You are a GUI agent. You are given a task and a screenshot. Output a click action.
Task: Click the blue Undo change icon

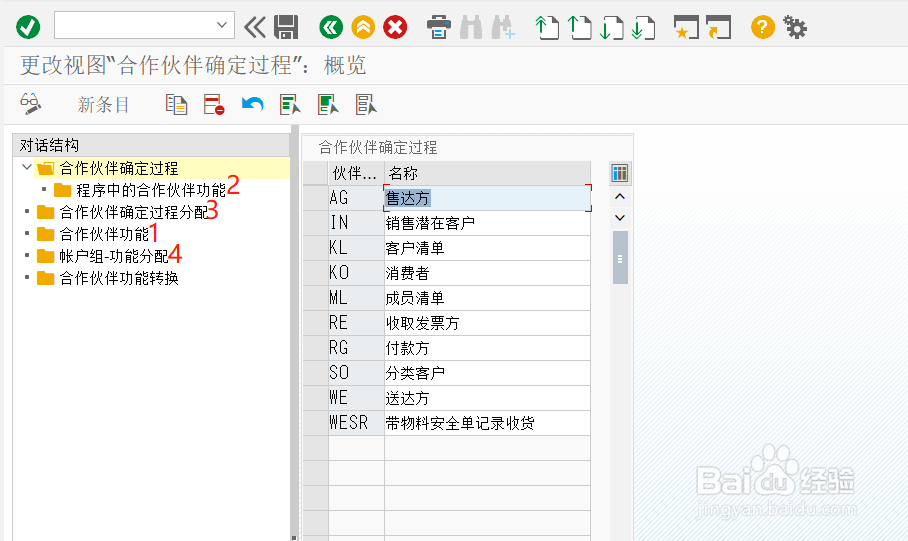click(x=252, y=104)
